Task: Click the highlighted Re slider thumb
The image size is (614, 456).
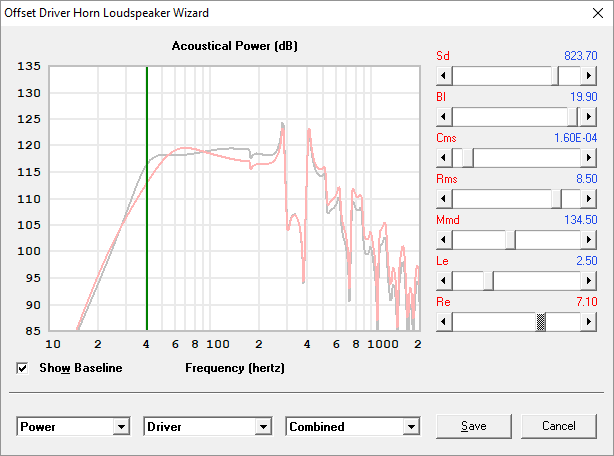Action: (x=541, y=322)
